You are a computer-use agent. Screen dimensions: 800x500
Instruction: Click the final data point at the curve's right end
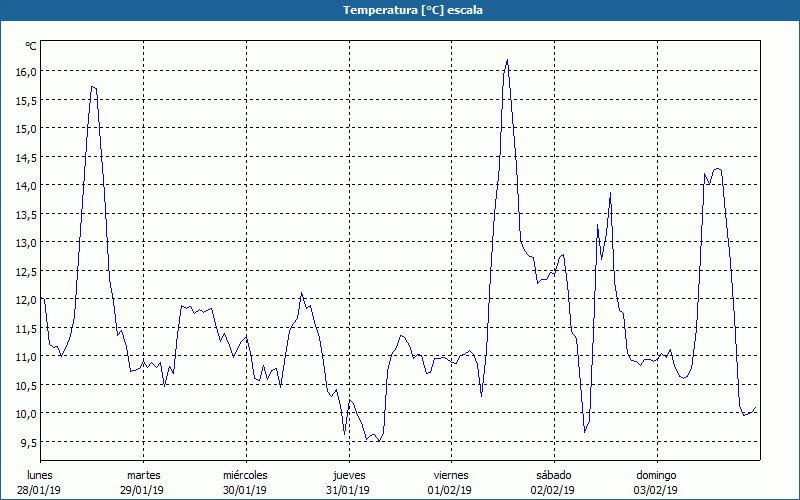coord(757,409)
